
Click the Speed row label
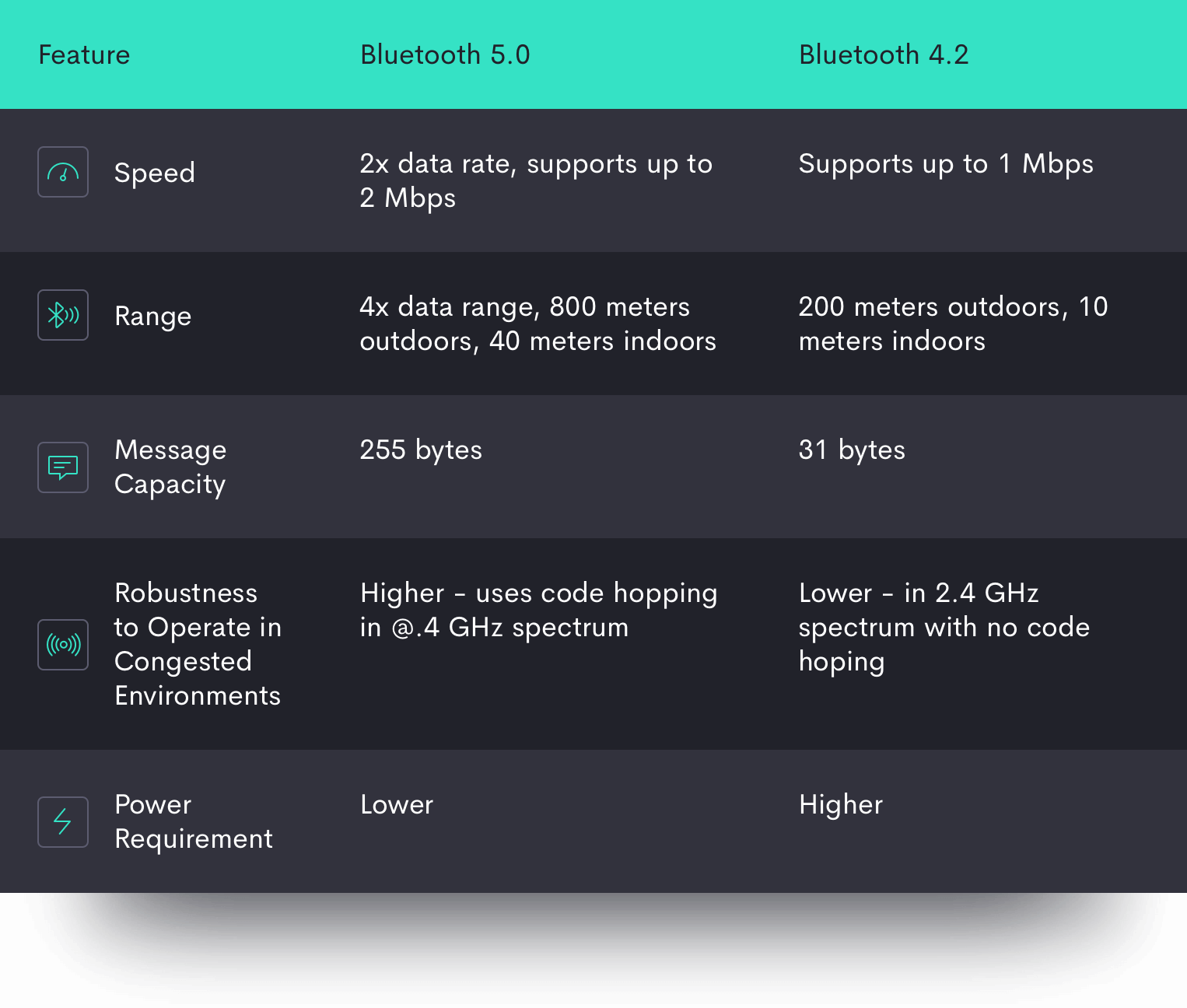pyautogui.click(x=155, y=173)
